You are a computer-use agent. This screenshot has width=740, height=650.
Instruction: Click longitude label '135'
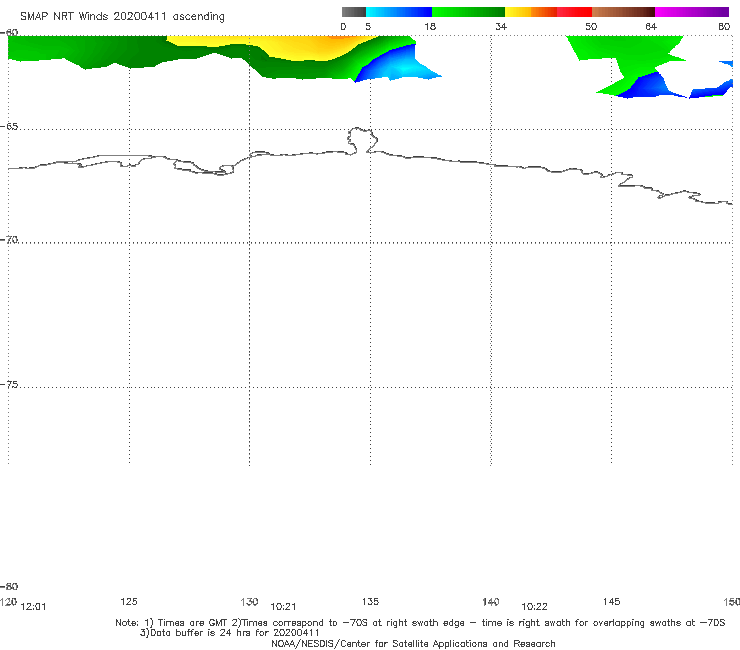370,601
